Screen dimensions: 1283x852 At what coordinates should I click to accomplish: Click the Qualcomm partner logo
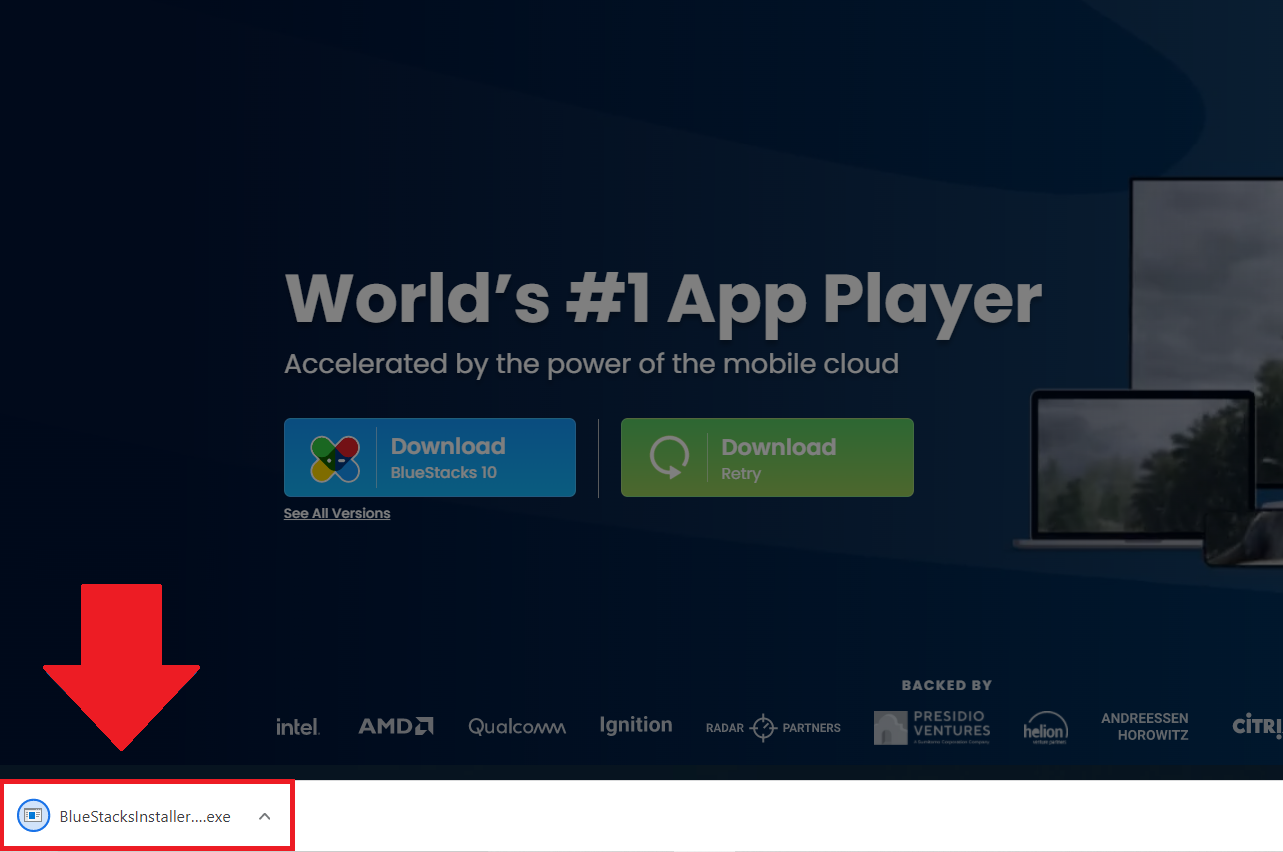[516, 726]
